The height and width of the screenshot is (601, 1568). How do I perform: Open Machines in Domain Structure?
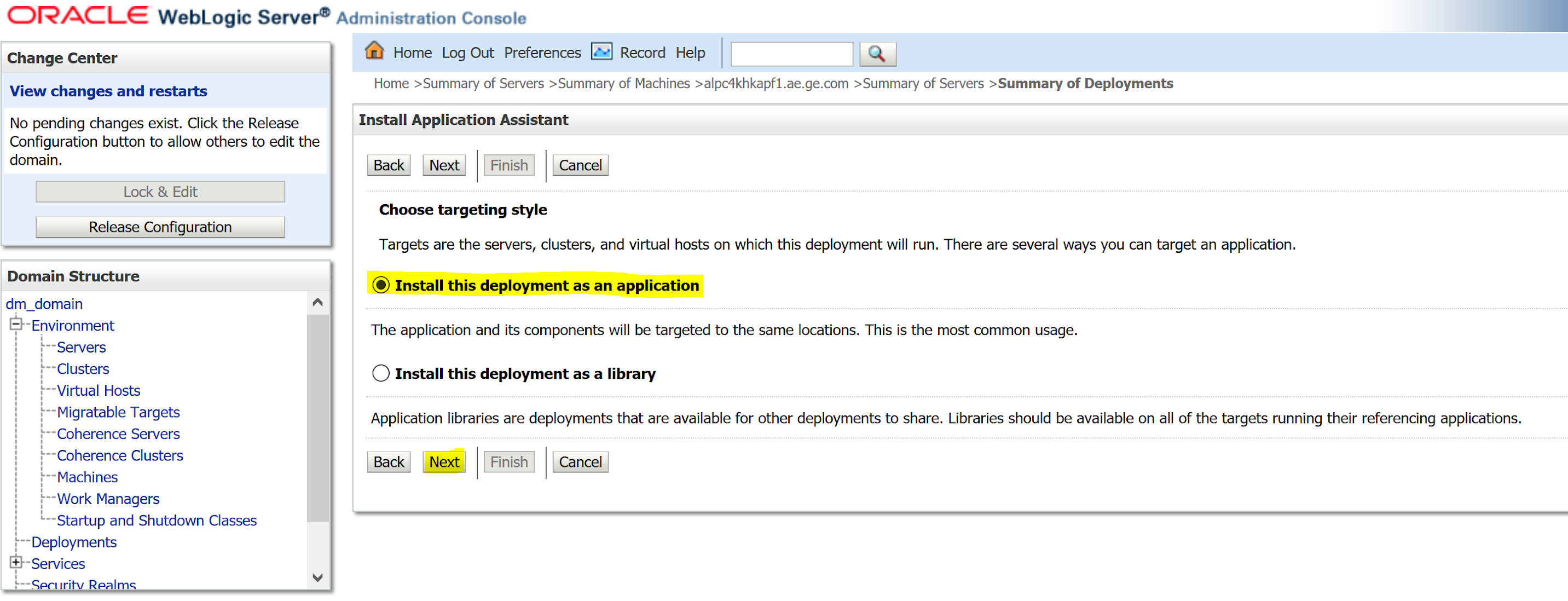87,477
